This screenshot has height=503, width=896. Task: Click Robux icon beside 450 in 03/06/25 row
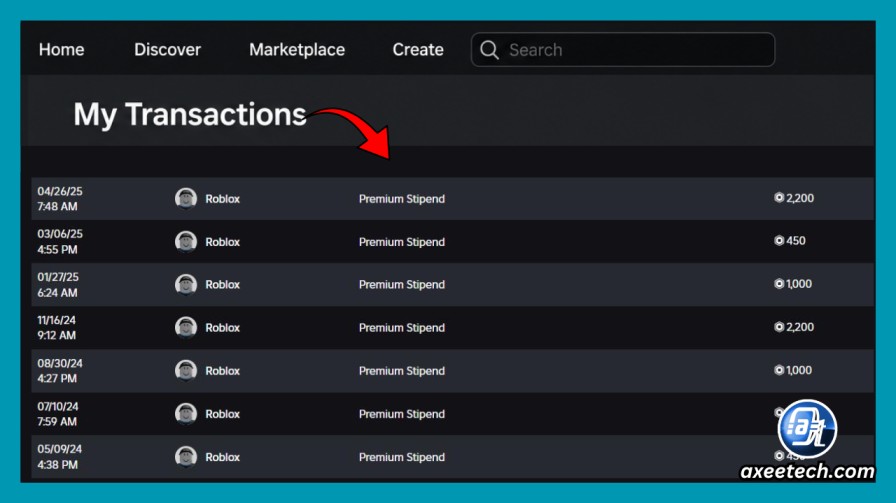[779, 241]
